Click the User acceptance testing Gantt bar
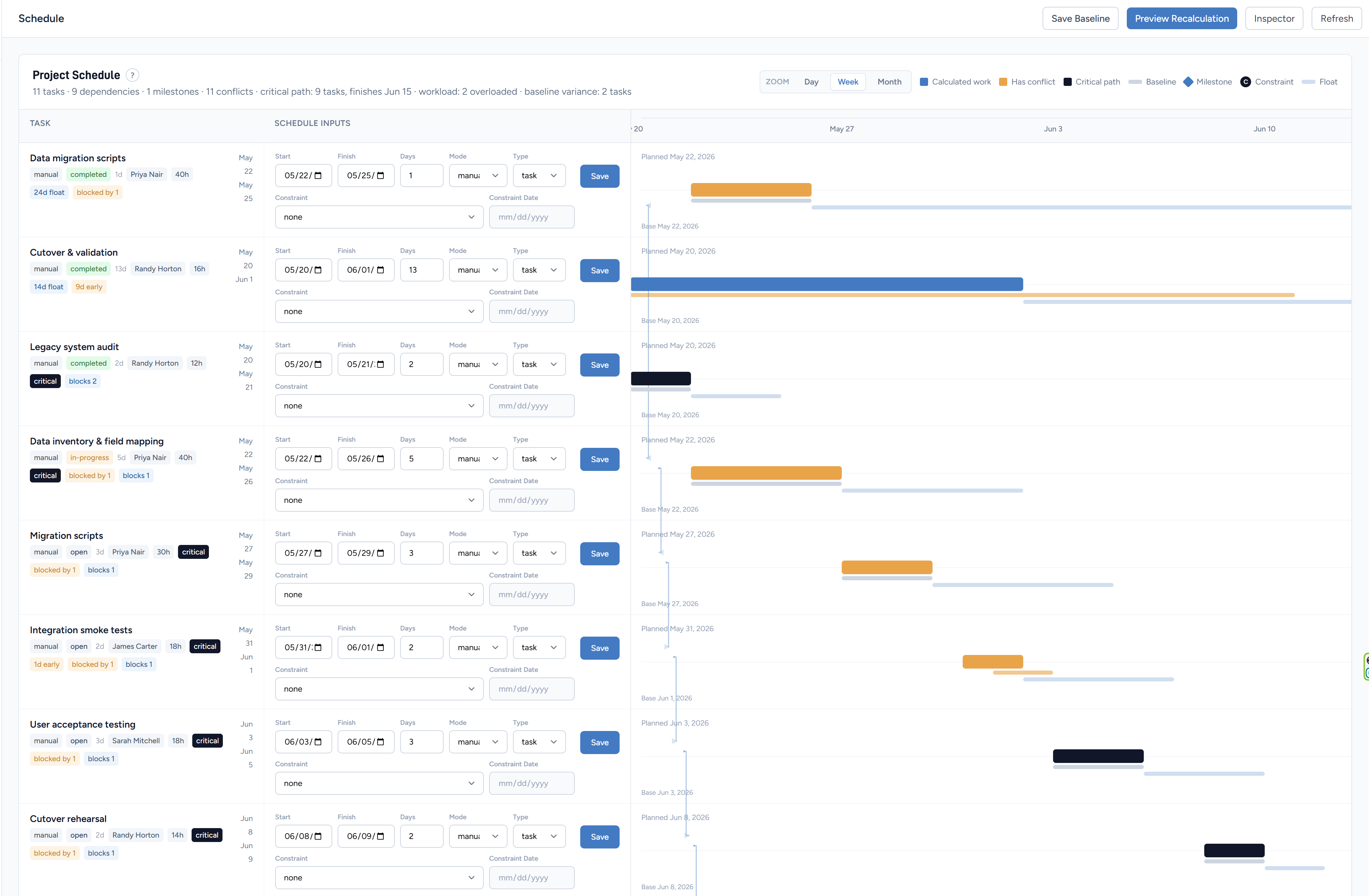 tap(1098, 756)
